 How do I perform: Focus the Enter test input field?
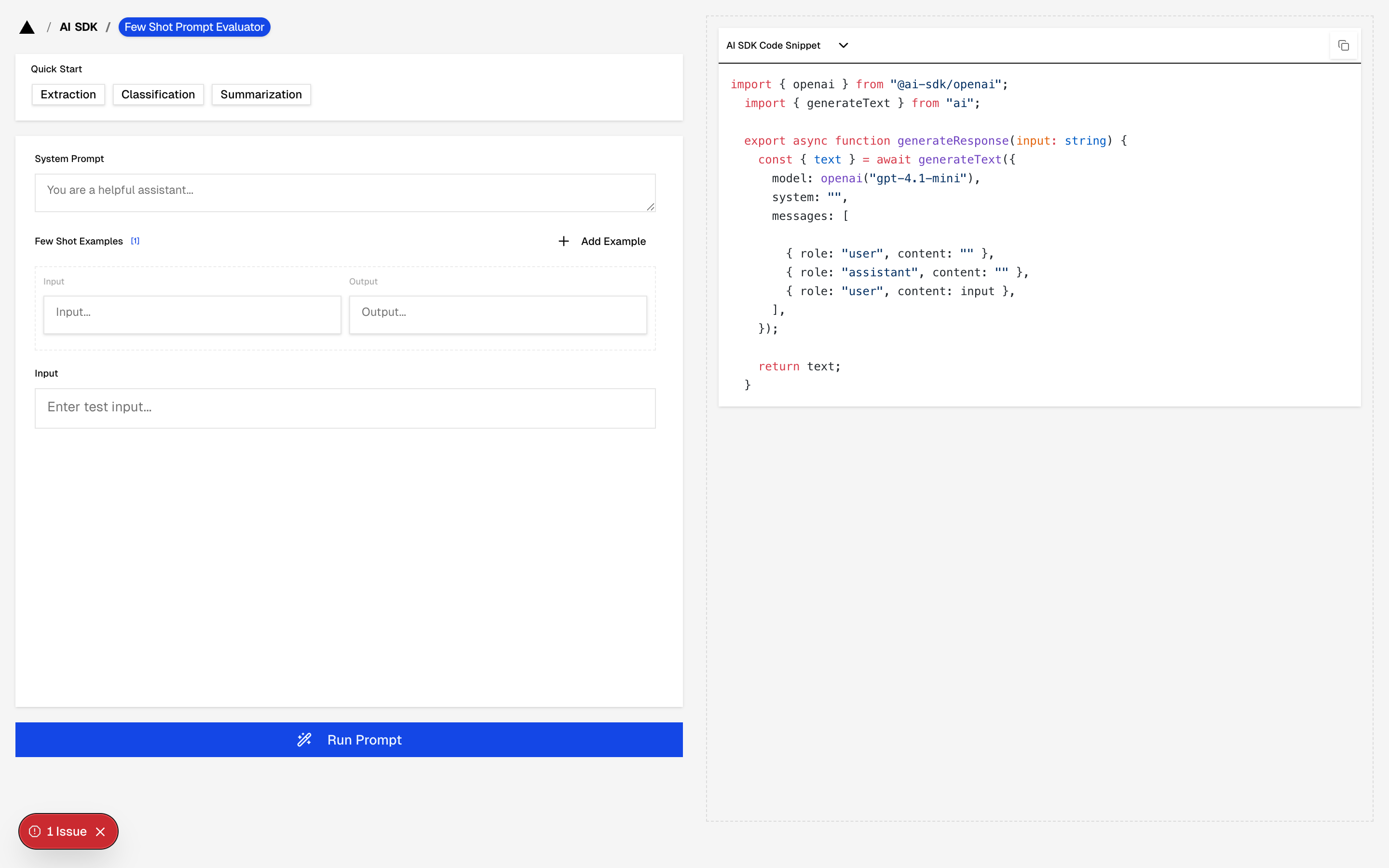click(344, 408)
